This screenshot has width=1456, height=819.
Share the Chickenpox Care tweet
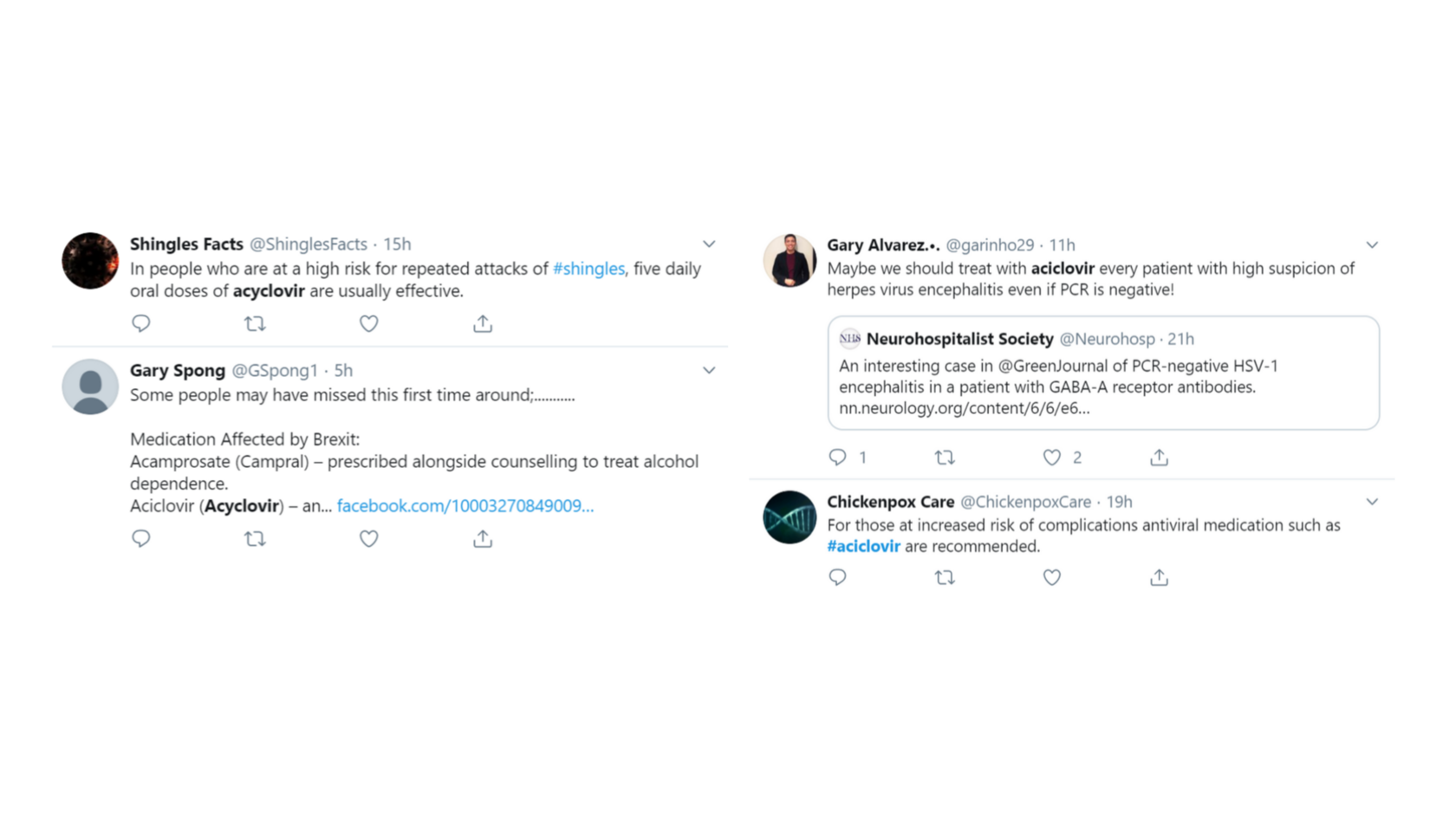pos(1159,576)
